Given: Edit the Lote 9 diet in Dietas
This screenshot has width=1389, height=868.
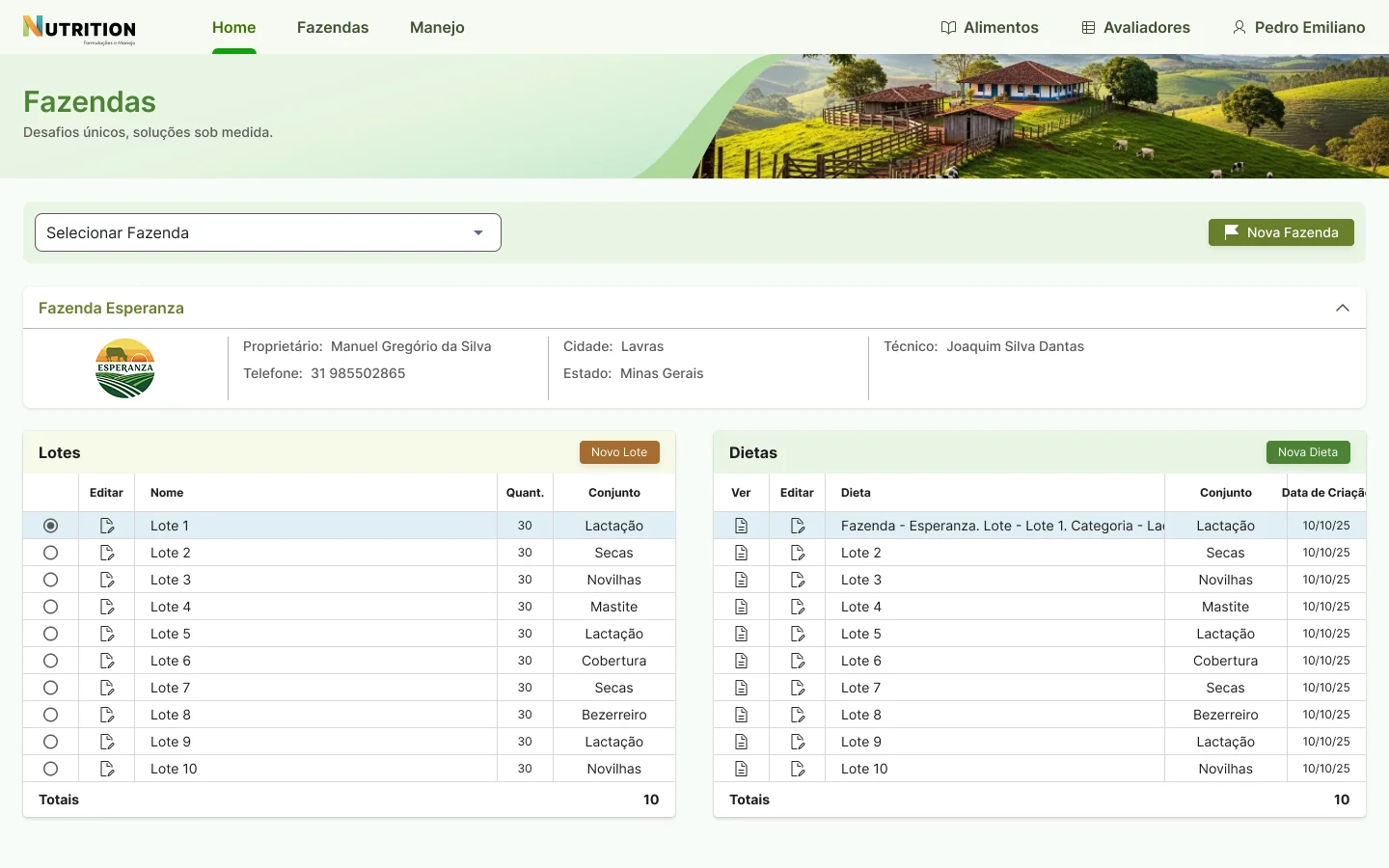Looking at the screenshot, I should coord(798,742).
